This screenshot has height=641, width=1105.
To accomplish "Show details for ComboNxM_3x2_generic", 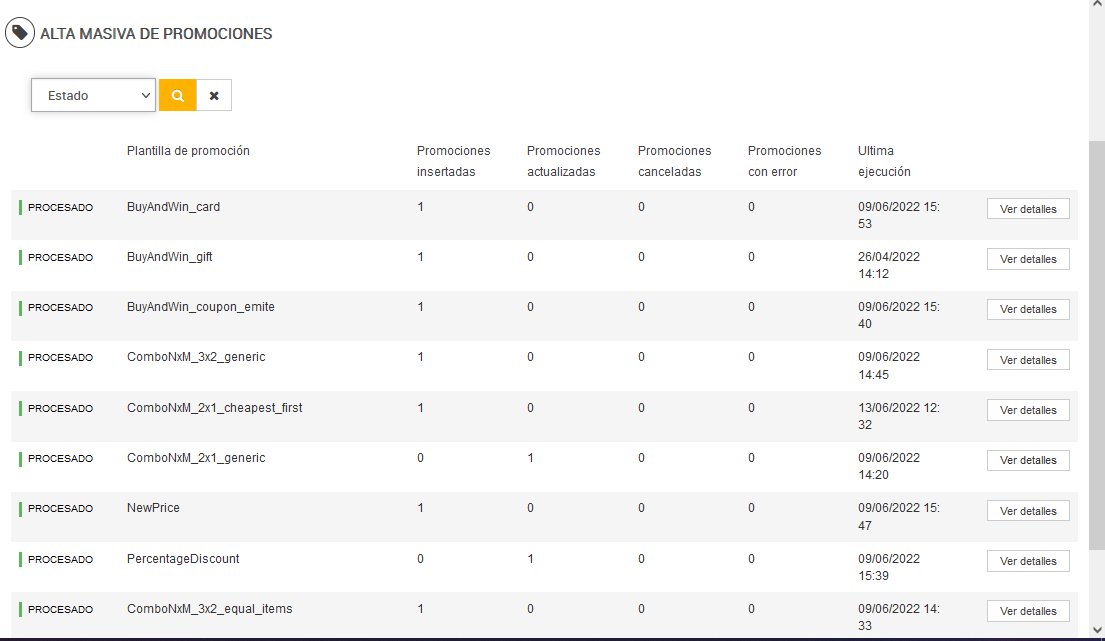I will point(1028,360).
